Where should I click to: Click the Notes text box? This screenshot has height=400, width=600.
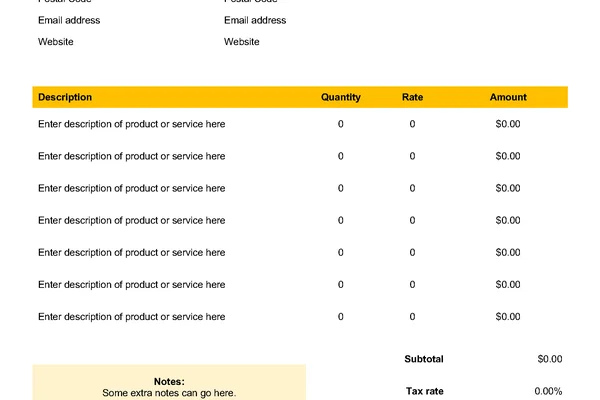point(169,382)
